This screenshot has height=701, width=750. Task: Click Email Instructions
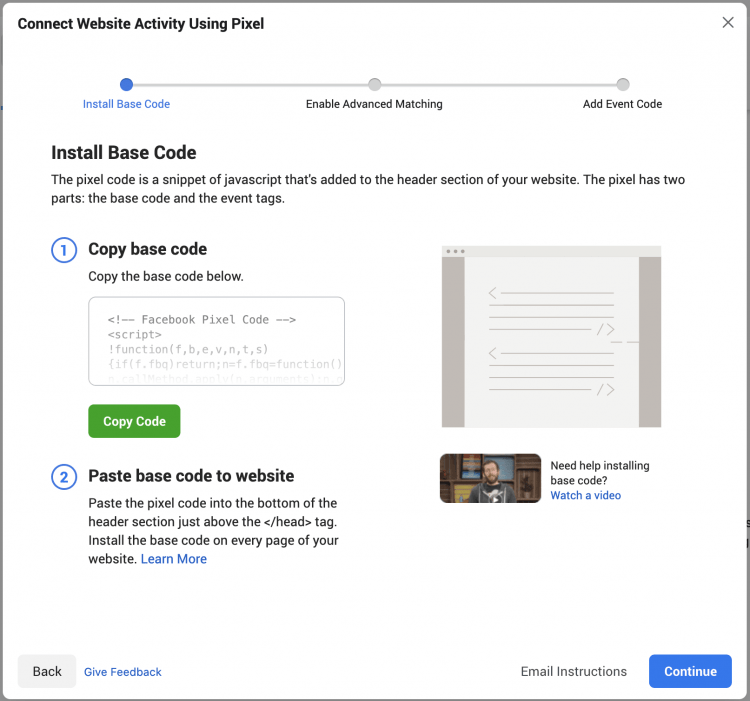click(574, 672)
